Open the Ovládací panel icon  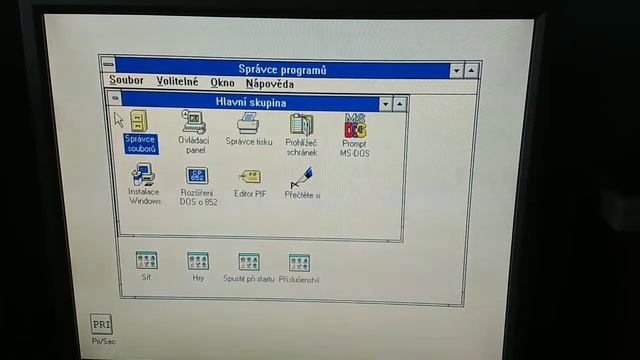[x=193, y=122]
